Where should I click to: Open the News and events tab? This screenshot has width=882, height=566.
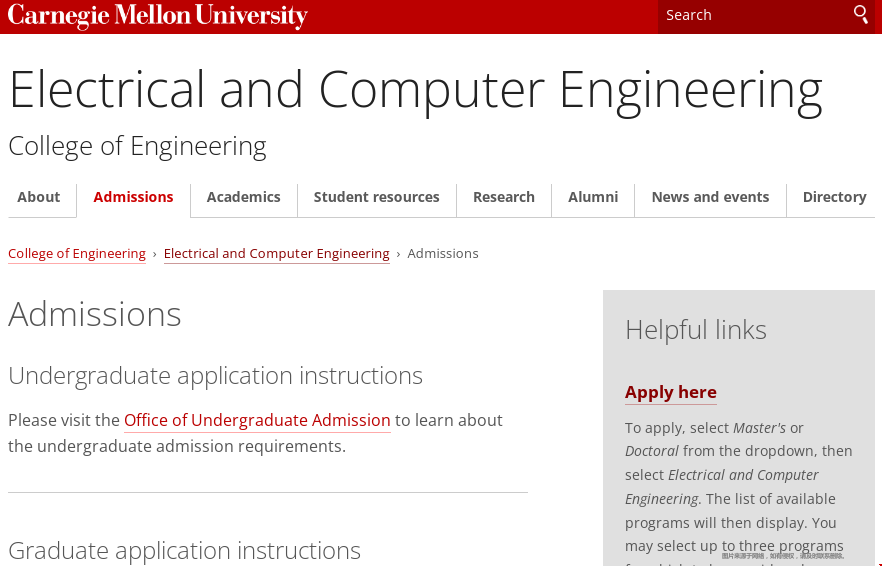click(x=710, y=197)
